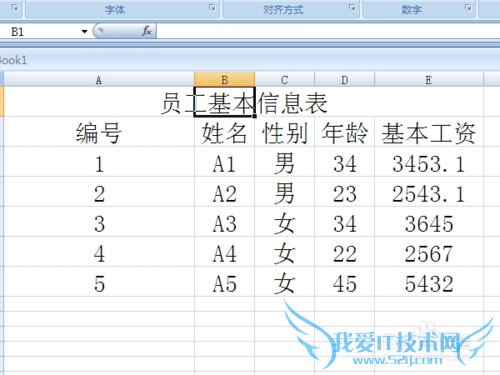The width and height of the screenshot is (500, 375).
Task: Select the salary cell 2567
Action: [429, 252]
